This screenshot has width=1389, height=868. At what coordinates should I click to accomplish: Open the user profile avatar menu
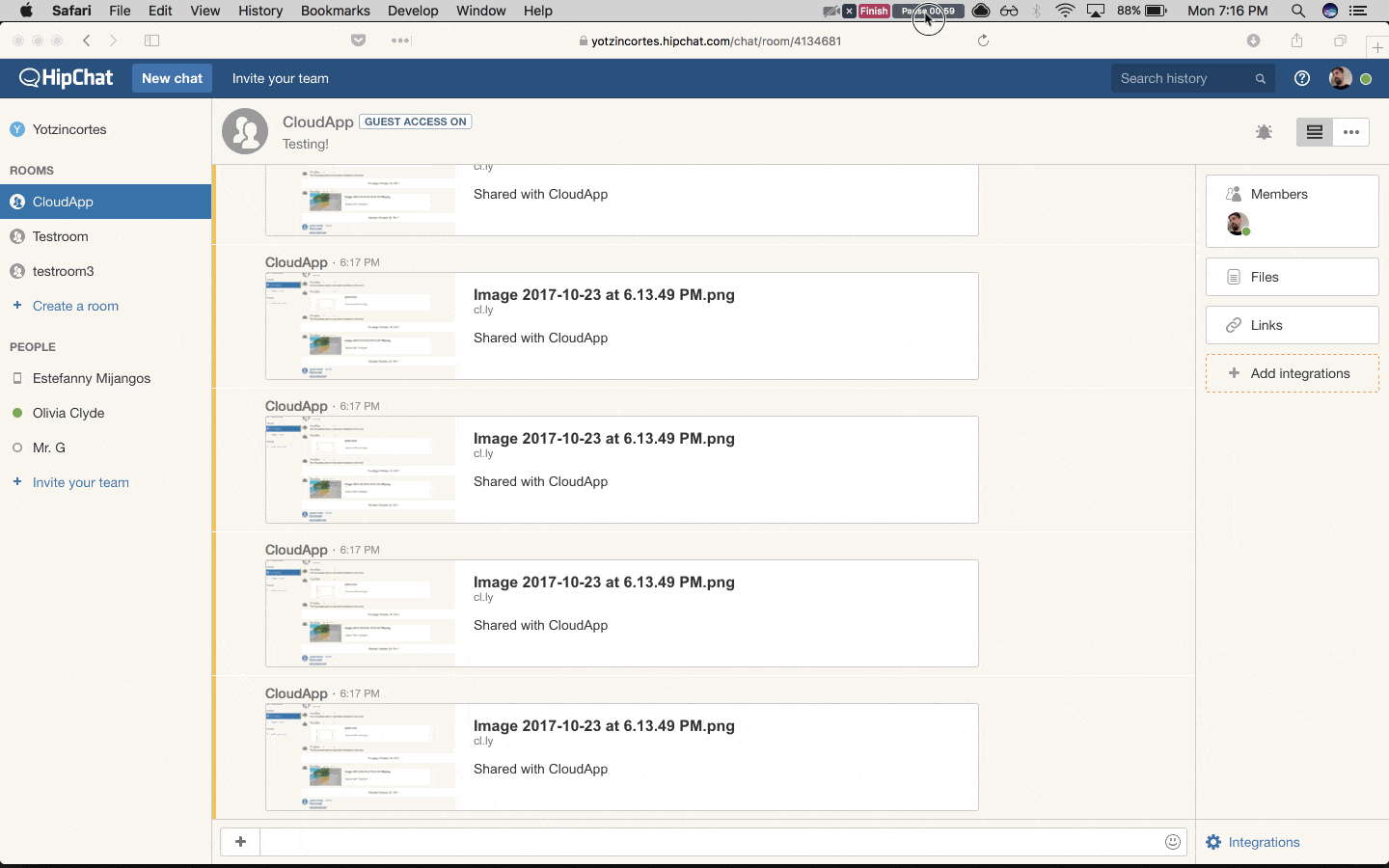pos(1340,78)
